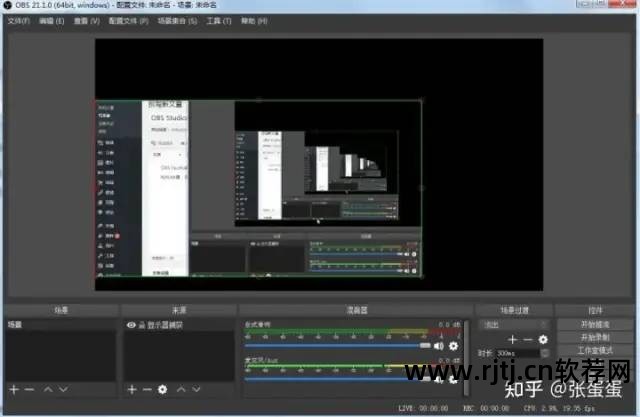The image size is (640, 417).
Task: Click the mixer panel vertical scrollbar
Action: (x=467, y=358)
